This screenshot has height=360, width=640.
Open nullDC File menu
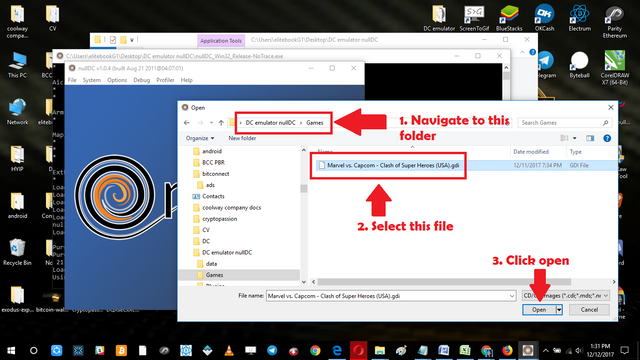point(72,80)
